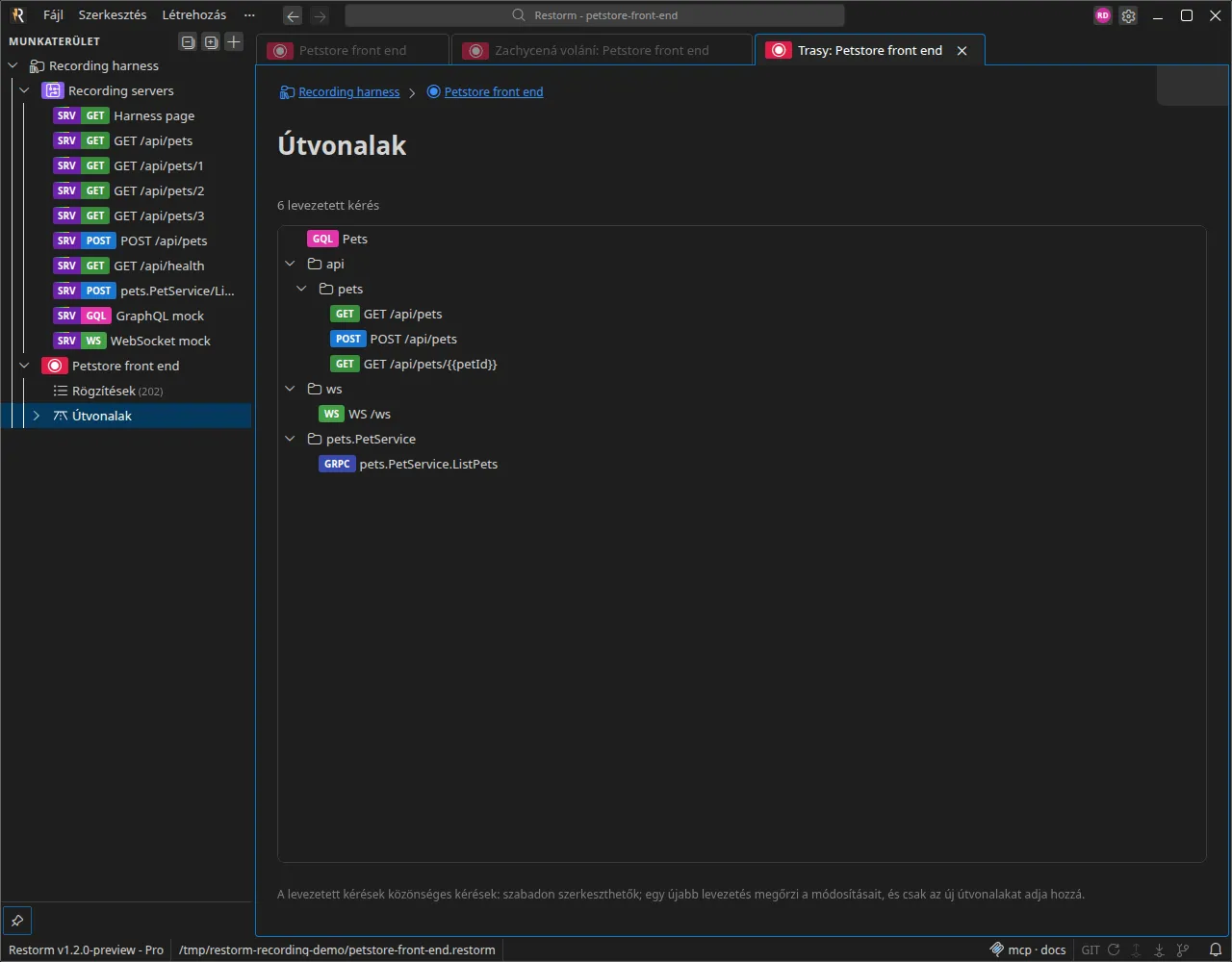The width and height of the screenshot is (1232, 962).
Task: Click the git refresh icon in status bar
Action: point(1114,949)
